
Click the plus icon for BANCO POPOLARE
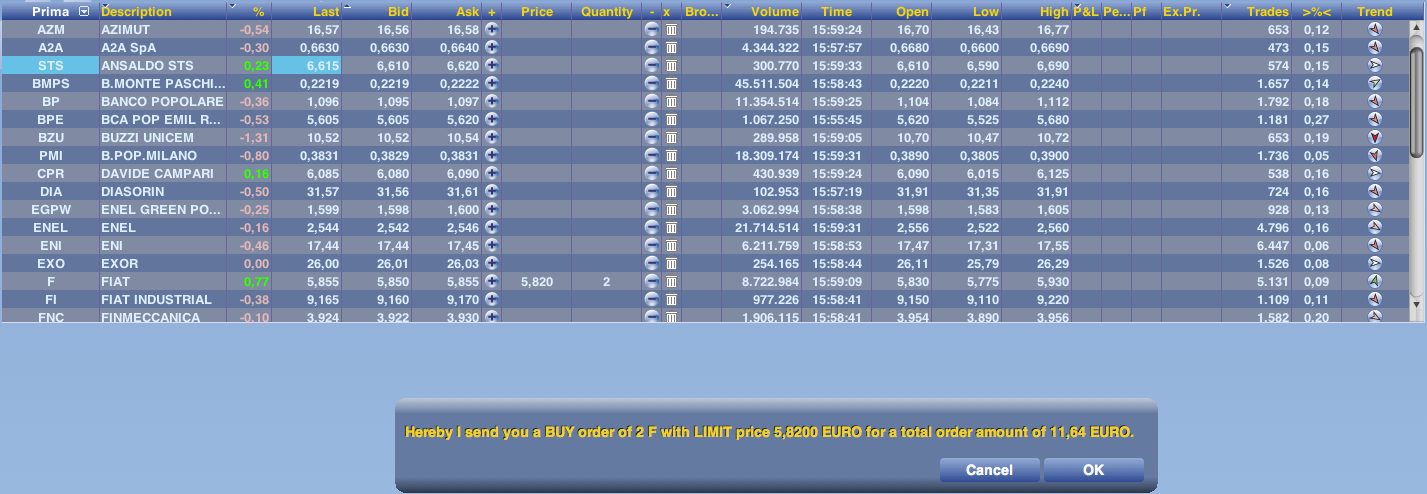click(x=492, y=102)
